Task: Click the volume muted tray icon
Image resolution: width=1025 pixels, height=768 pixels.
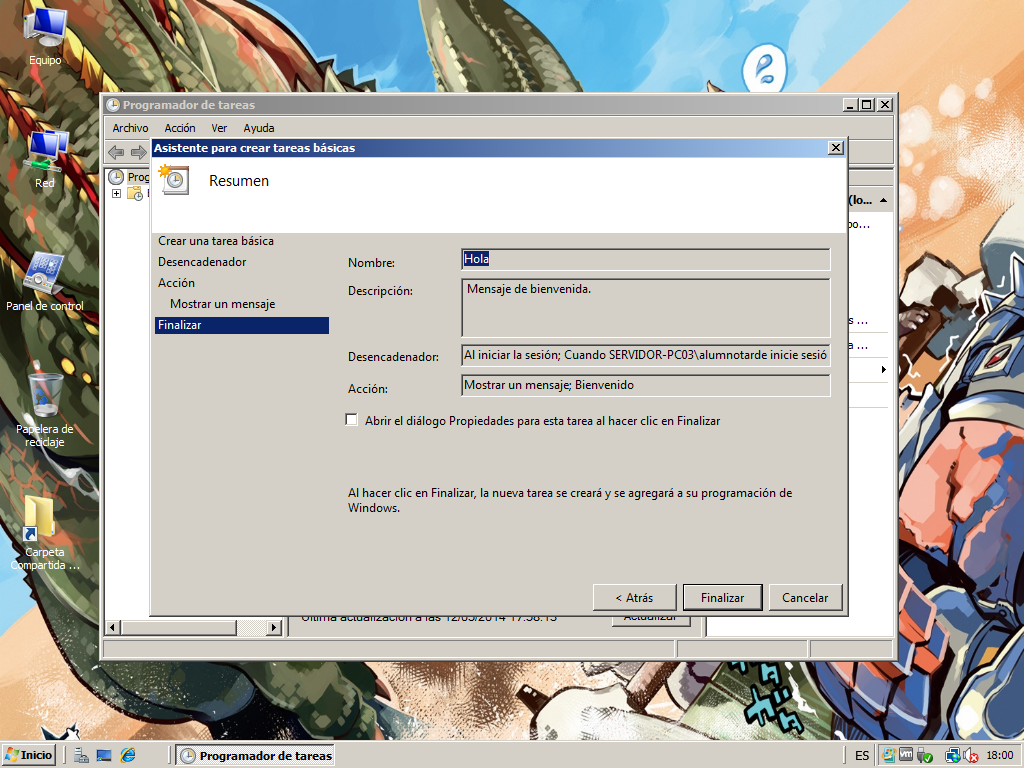Action: coord(971,756)
